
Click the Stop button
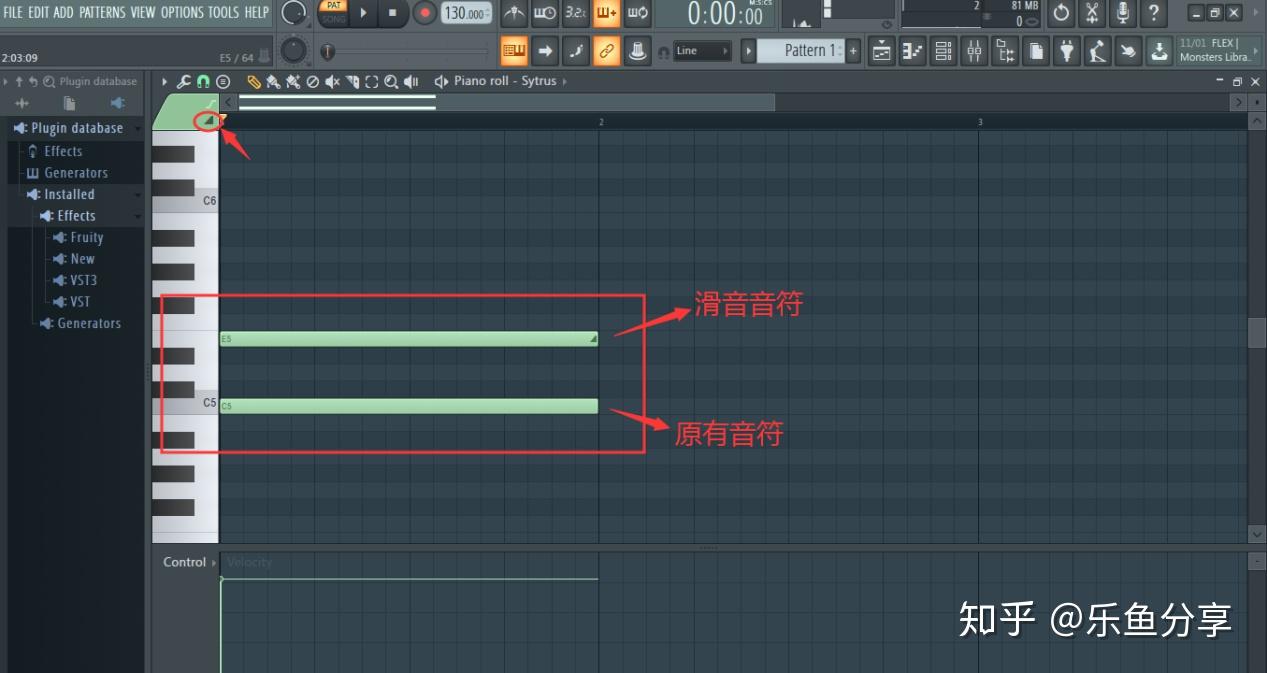click(393, 13)
